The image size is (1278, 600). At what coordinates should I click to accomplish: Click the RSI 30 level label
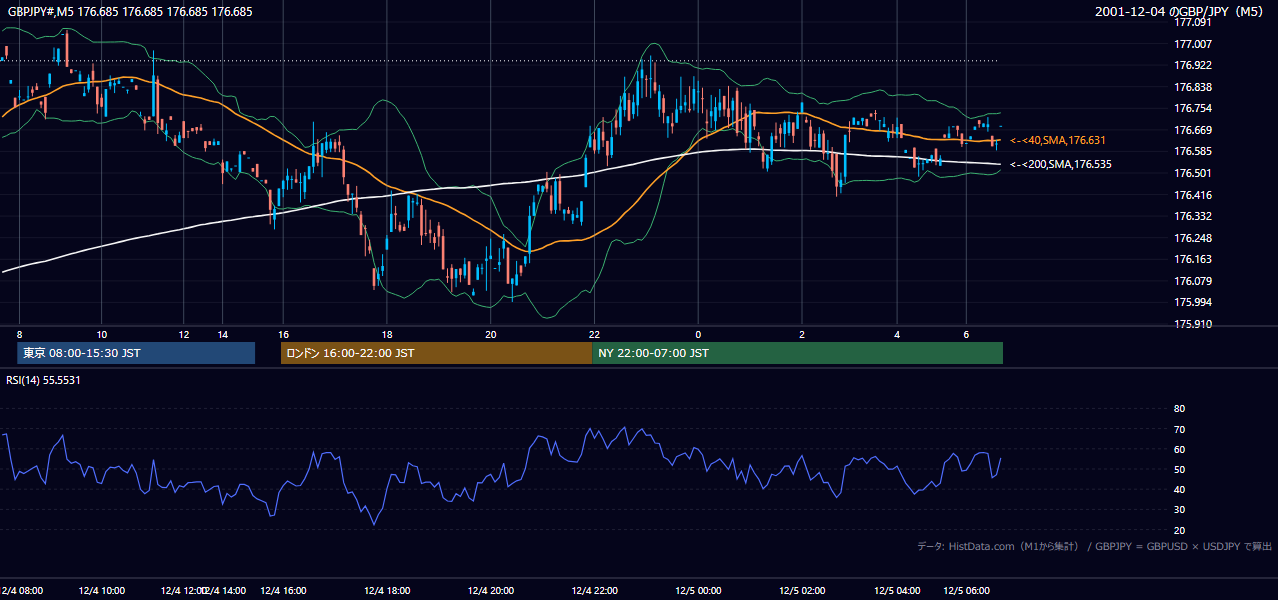click(1179, 510)
